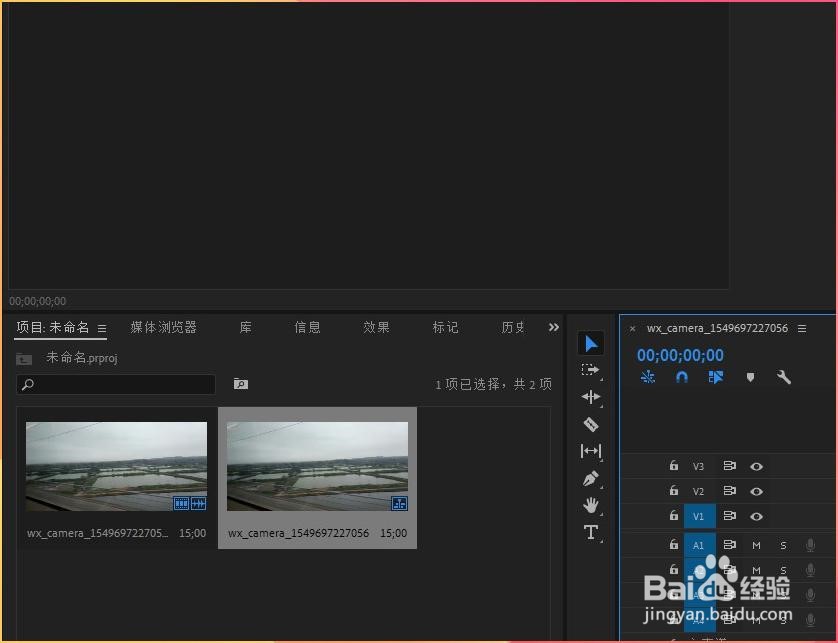Select the sequence thumbnail wx_camera_1549697227056
838x643 pixels.
click(317, 466)
